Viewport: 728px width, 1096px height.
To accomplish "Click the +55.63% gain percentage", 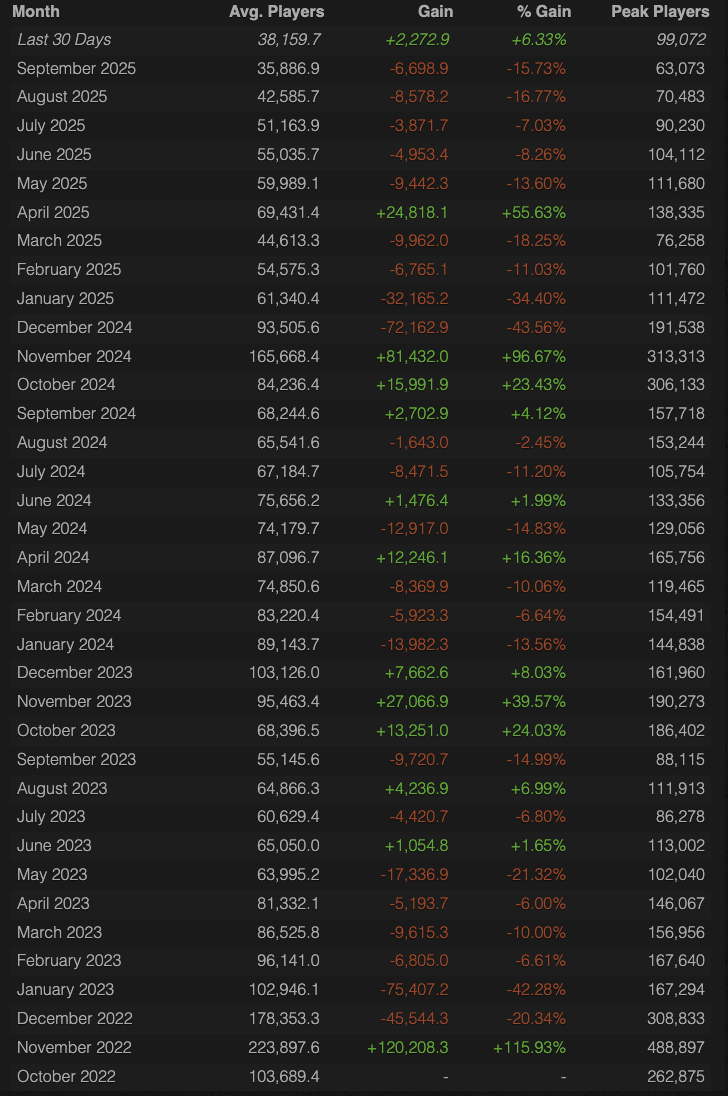I will click(534, 212).
